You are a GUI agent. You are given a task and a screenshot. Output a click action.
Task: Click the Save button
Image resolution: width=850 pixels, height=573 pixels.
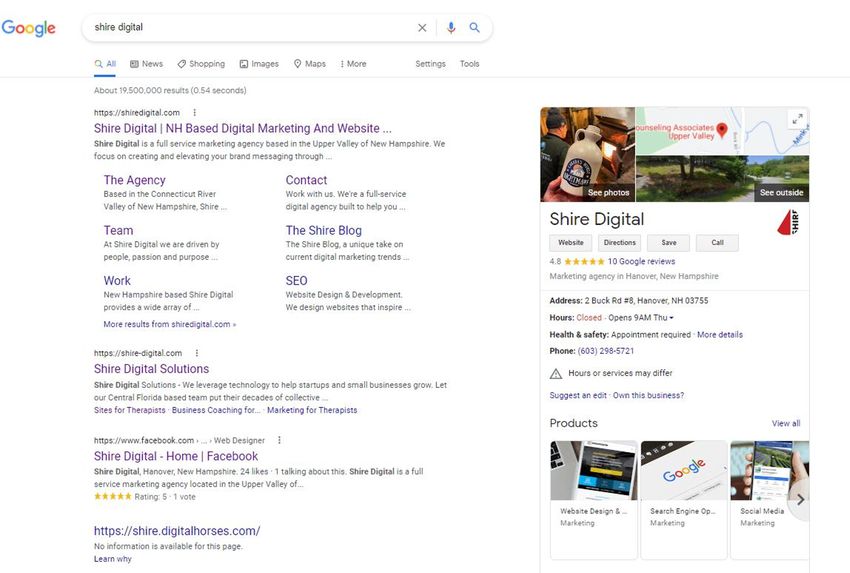[669, 243]
